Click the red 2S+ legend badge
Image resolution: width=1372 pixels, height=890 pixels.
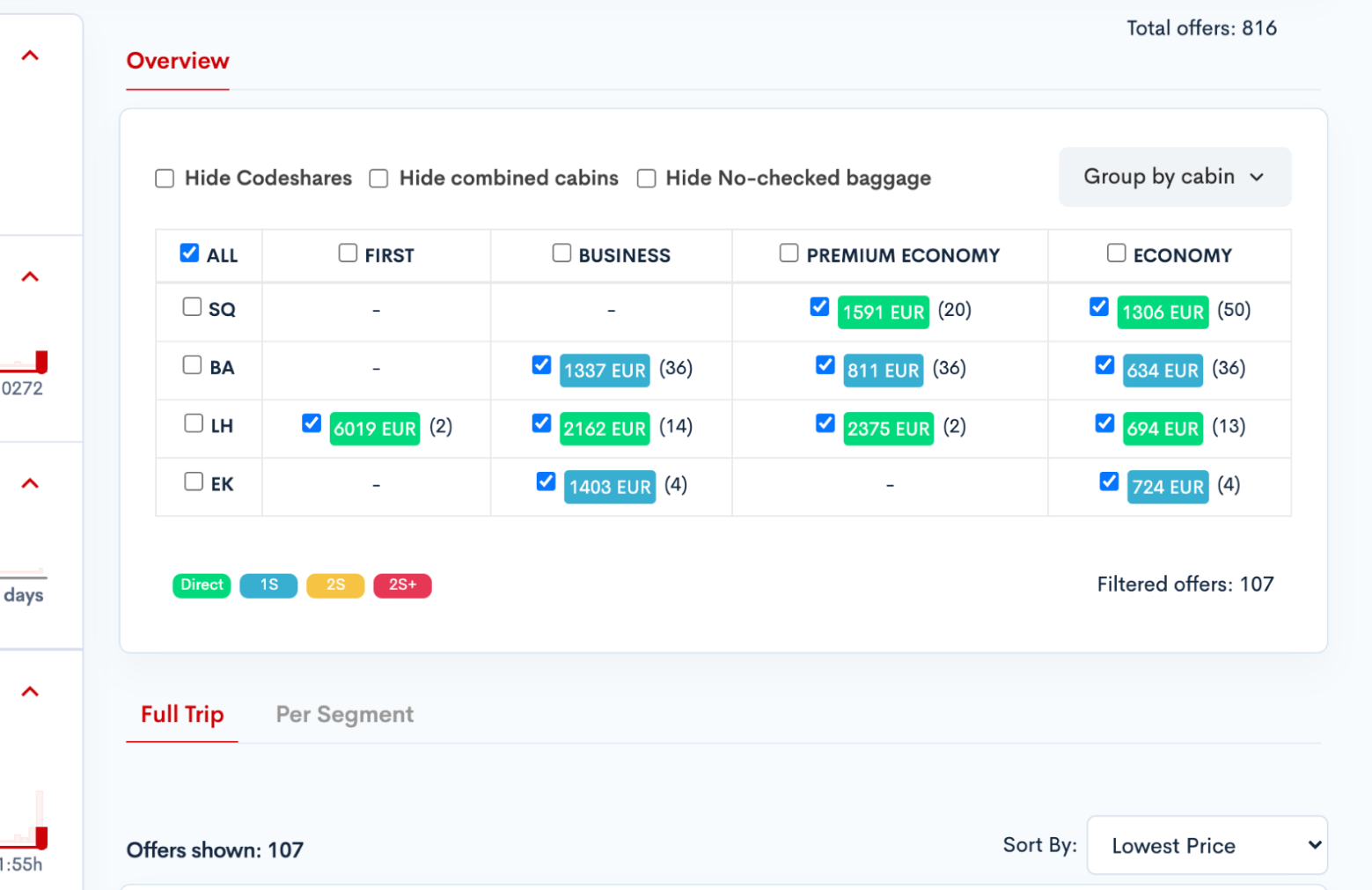pos(402,585)
